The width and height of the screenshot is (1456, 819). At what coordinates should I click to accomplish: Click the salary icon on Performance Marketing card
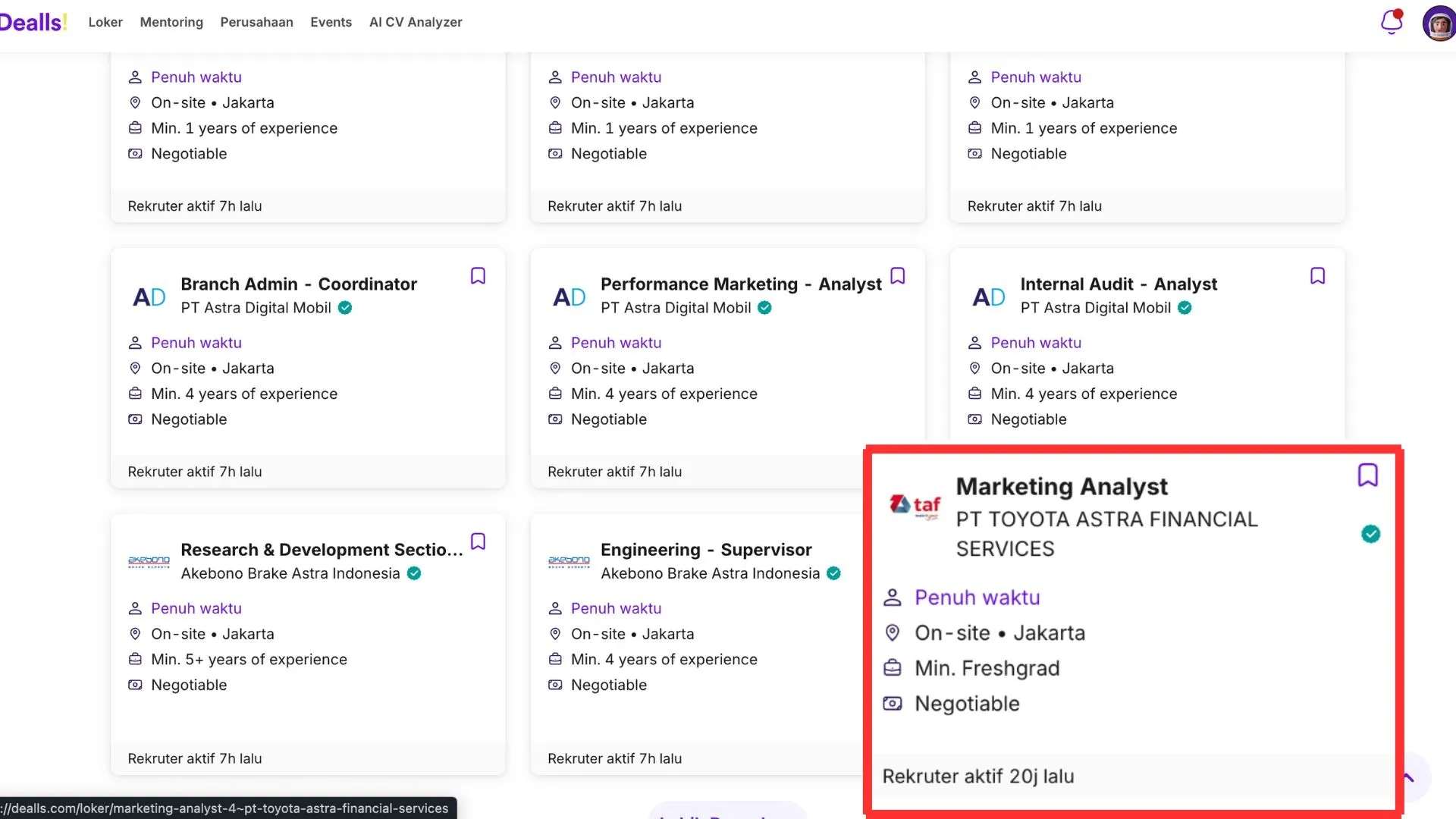[x=555, y=419]
